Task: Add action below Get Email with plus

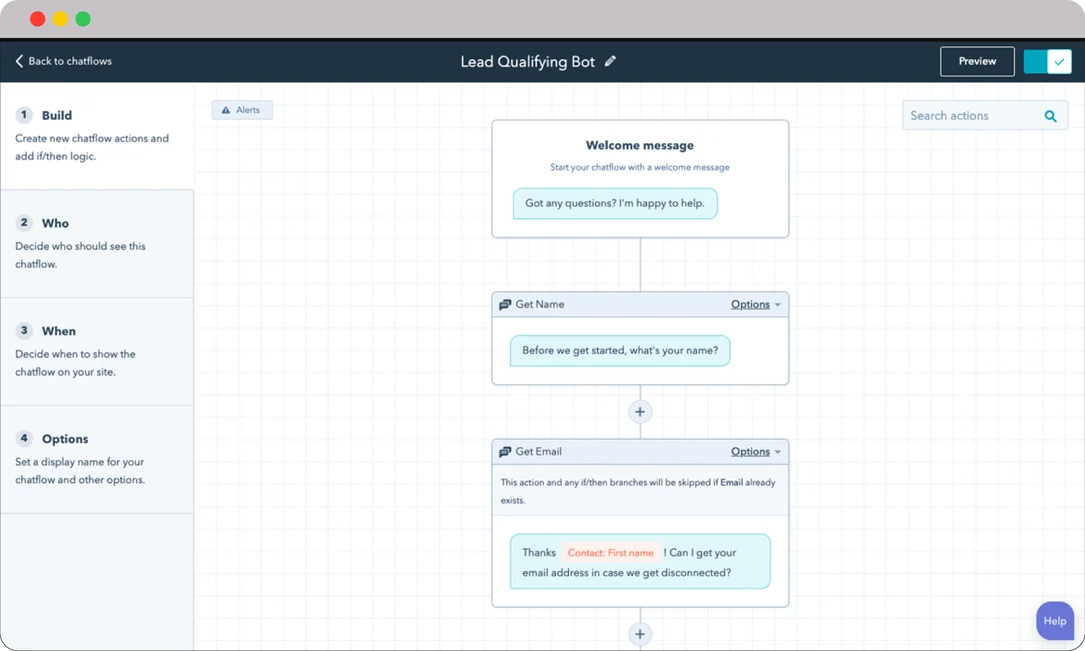Action: point(640,634)
